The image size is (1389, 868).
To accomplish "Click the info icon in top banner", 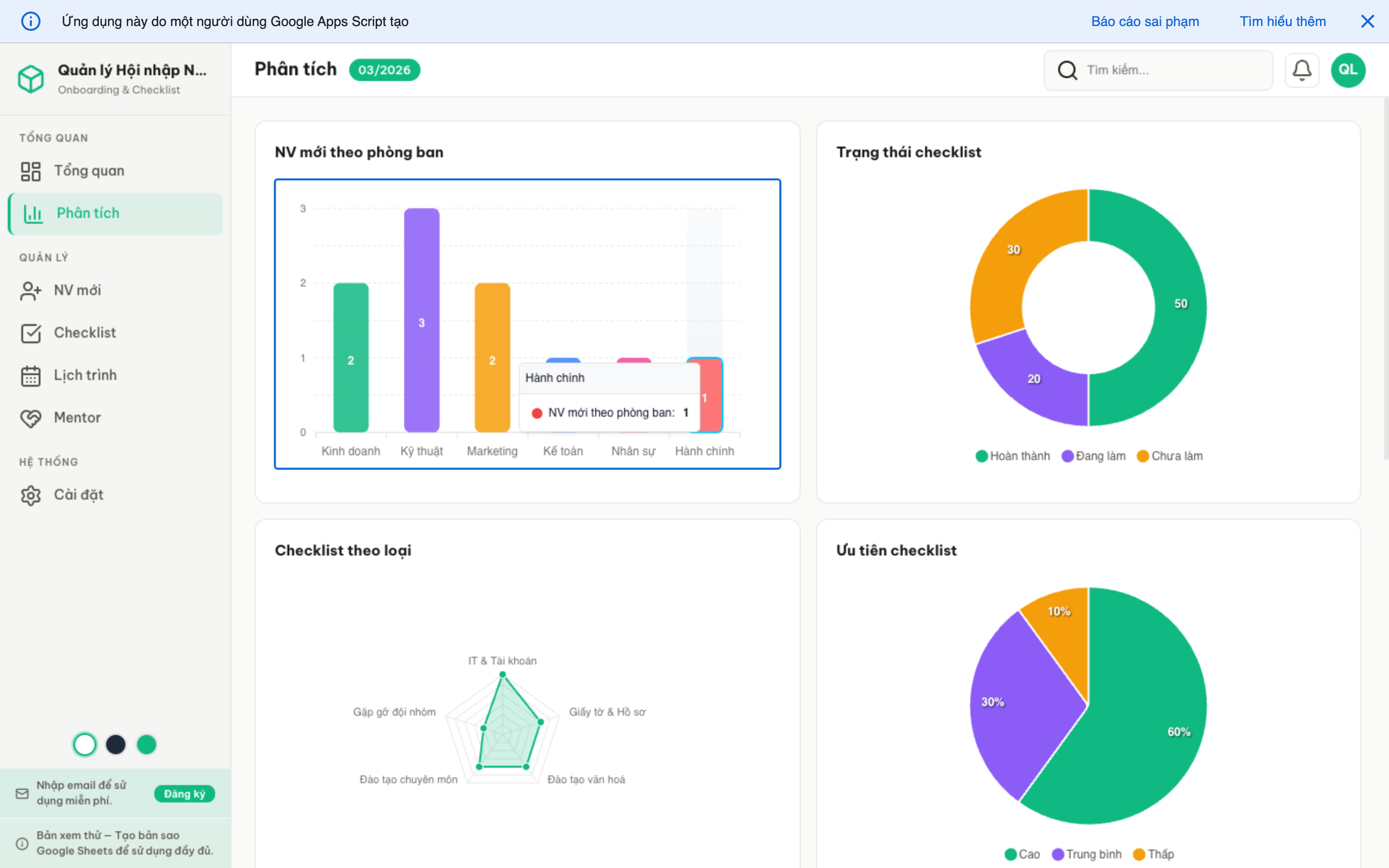I will click(31, 21).
